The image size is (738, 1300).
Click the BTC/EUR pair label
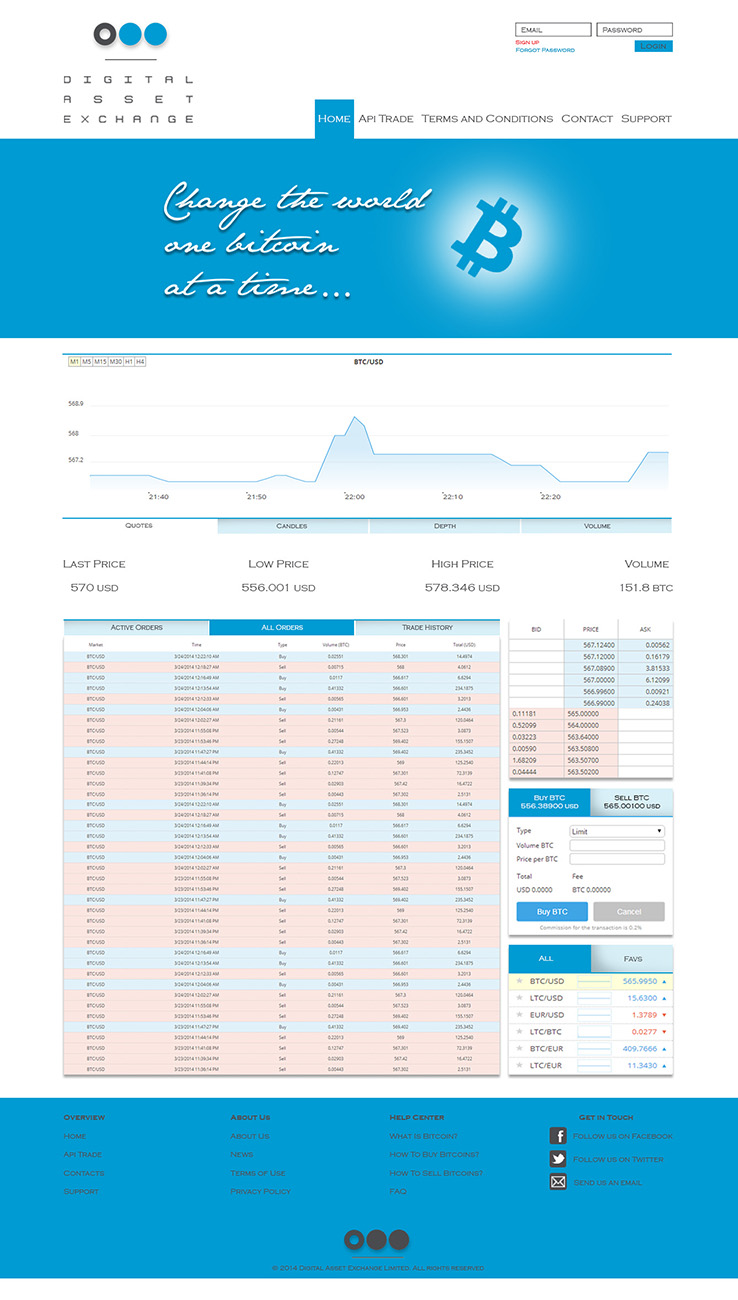(x=546, y=1048)
